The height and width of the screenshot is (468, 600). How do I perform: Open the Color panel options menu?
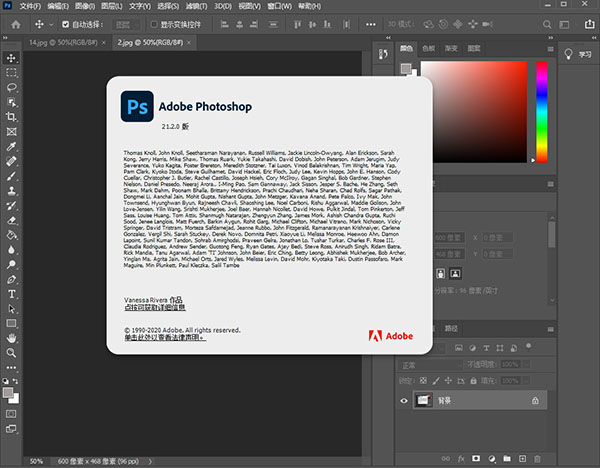click(x=551, y=49)
